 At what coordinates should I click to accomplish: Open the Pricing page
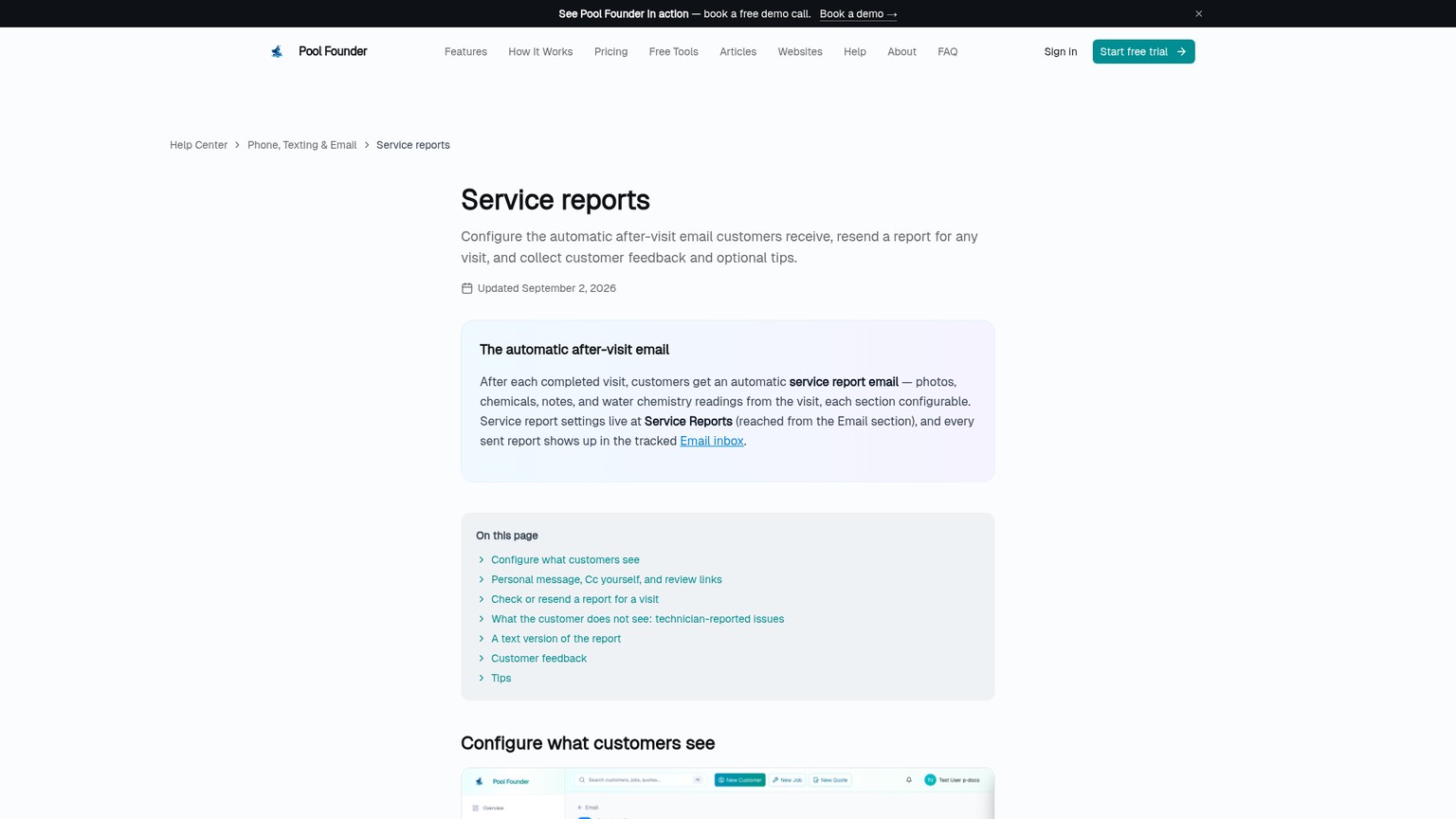(610, 51)
